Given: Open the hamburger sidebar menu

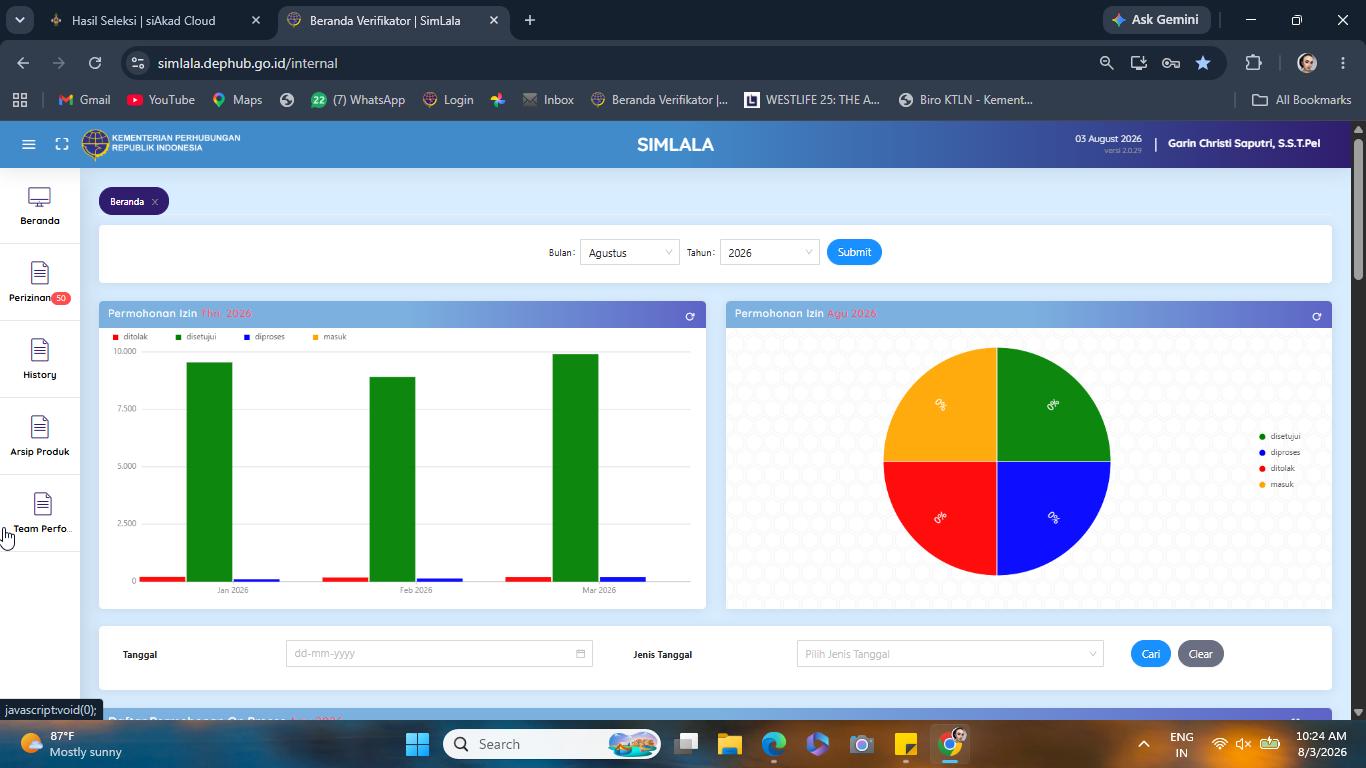Looking at the screenshot, I should click(x=29, y=144).
